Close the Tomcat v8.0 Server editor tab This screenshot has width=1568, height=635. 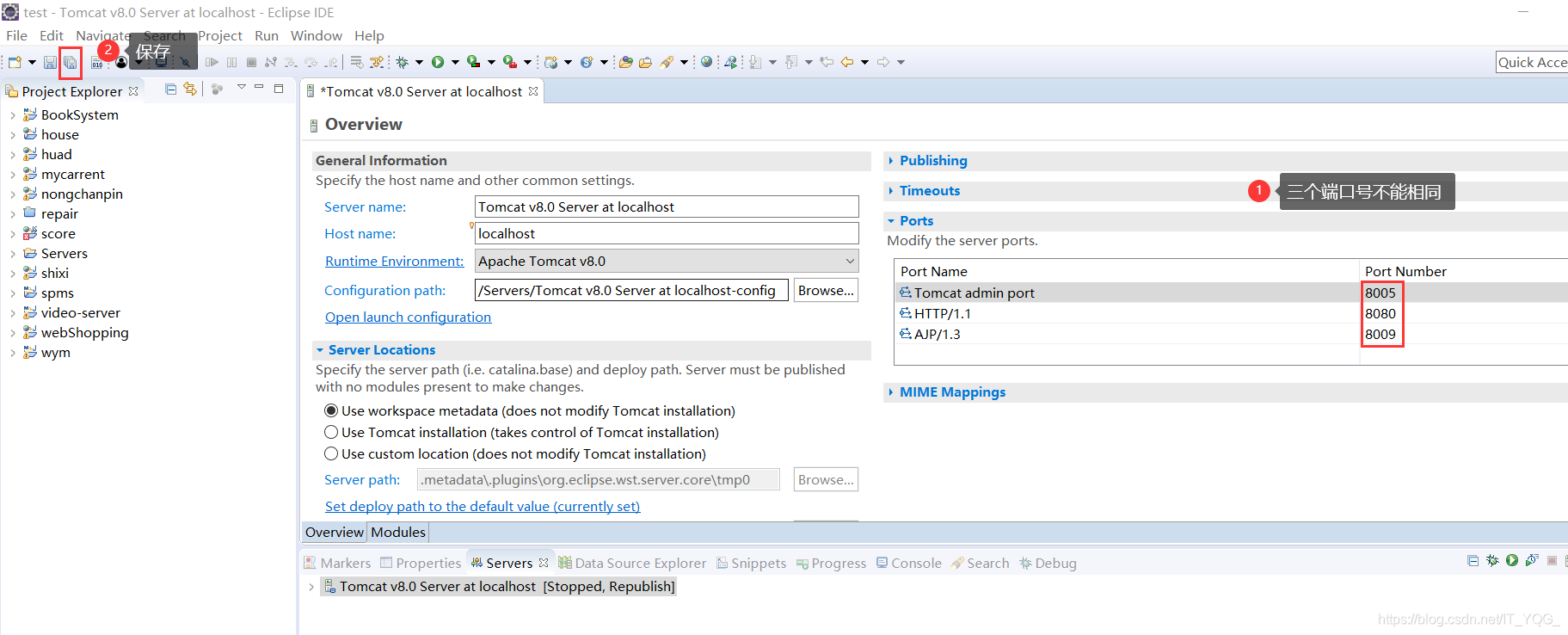(x=533, y=91)
